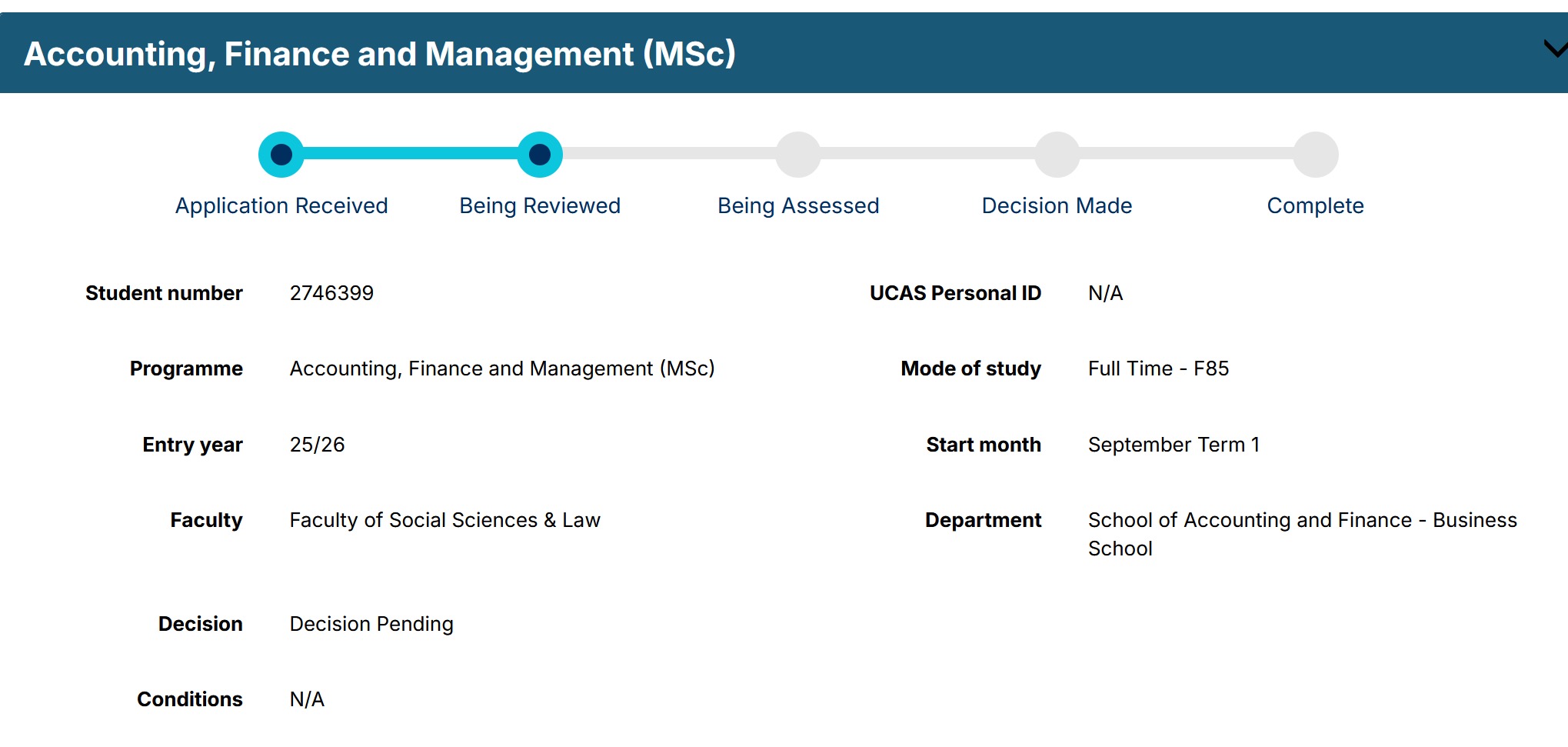Click the Decision Made step circle
1568x747 pixels.
click(x=1057, y=155)
